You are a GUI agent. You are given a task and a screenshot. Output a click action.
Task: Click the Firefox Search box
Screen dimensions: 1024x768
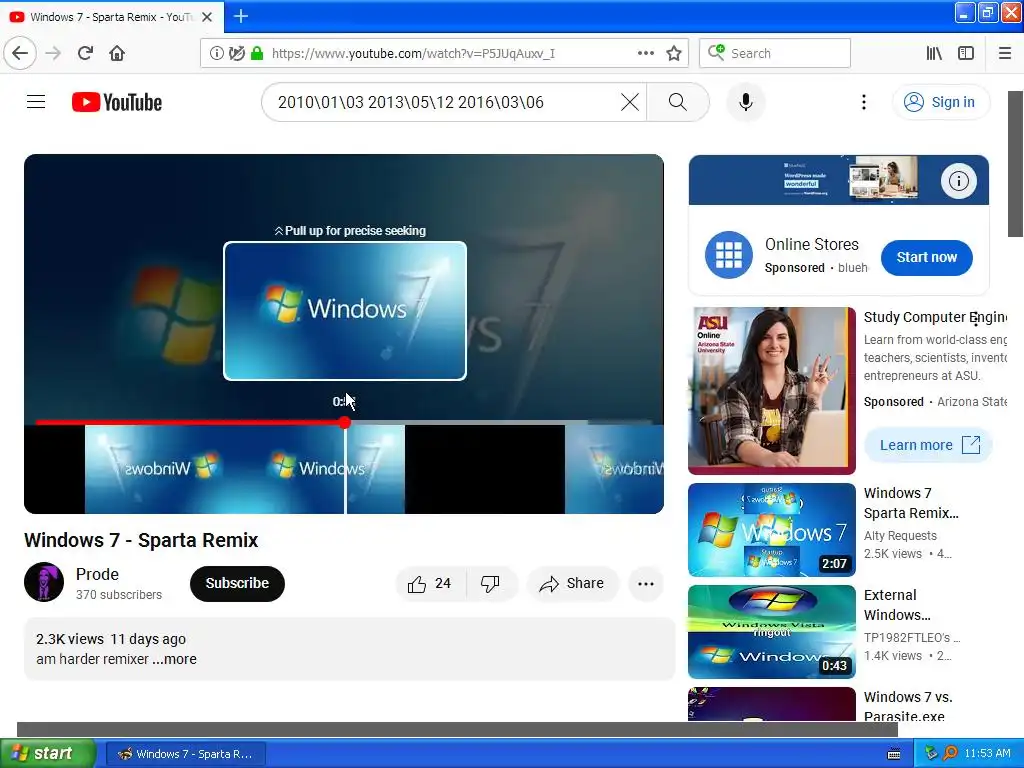pos(775,53)
